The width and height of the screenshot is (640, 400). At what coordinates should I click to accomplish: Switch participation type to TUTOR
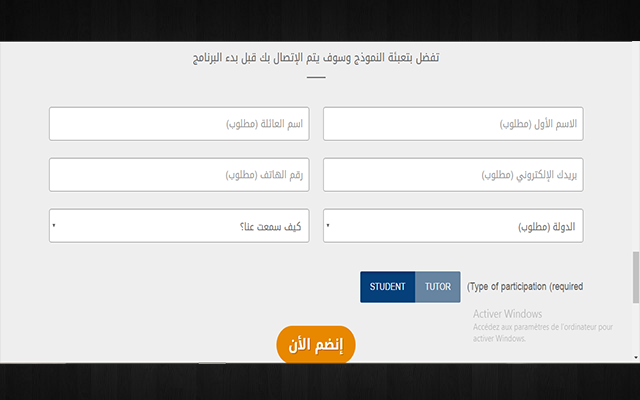(x=438, y=287)
